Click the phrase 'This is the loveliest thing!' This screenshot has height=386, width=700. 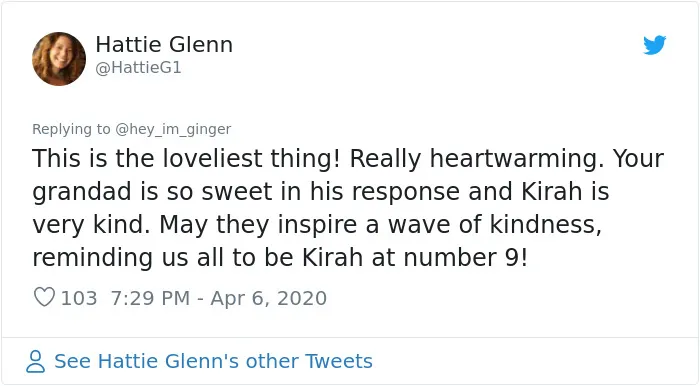186,159
